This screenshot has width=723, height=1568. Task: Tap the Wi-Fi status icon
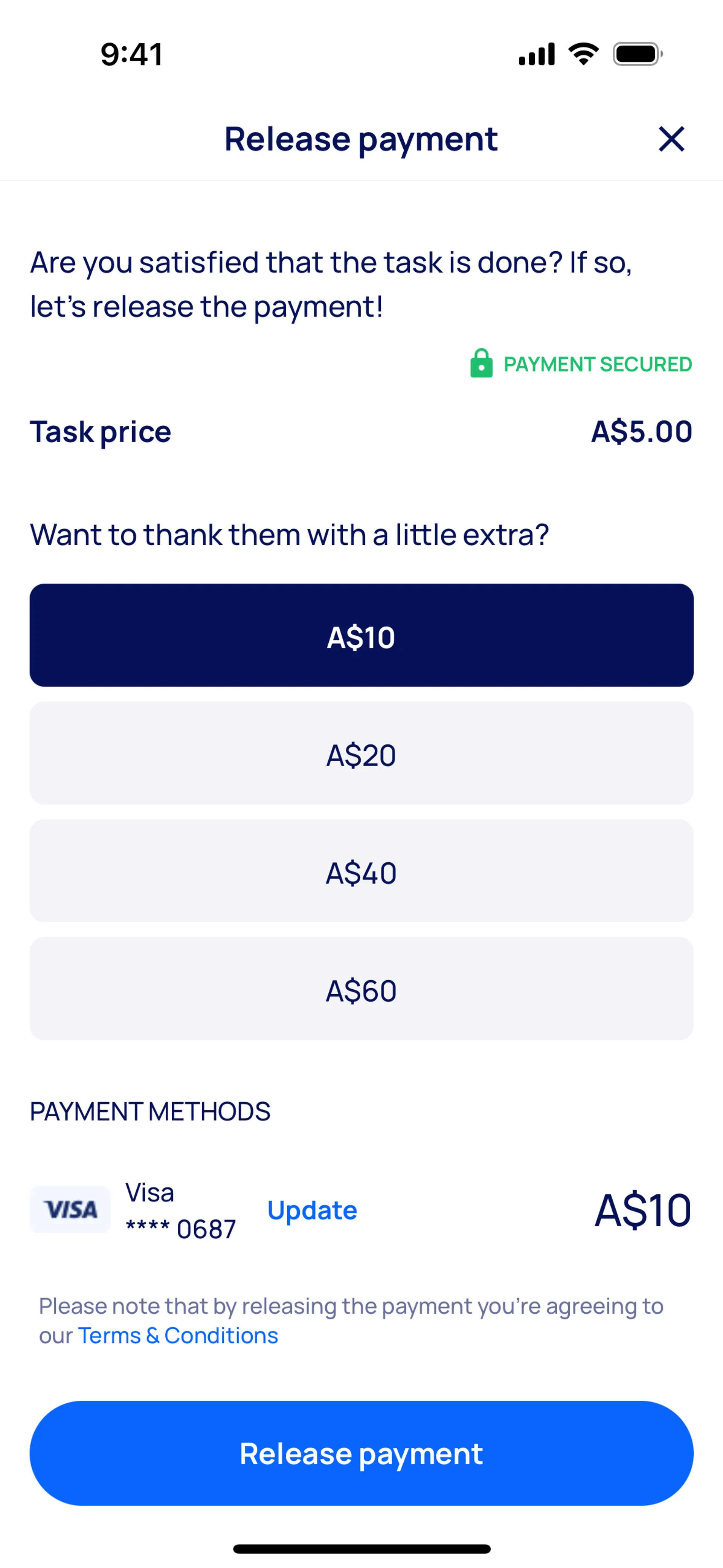coord(583,54)
